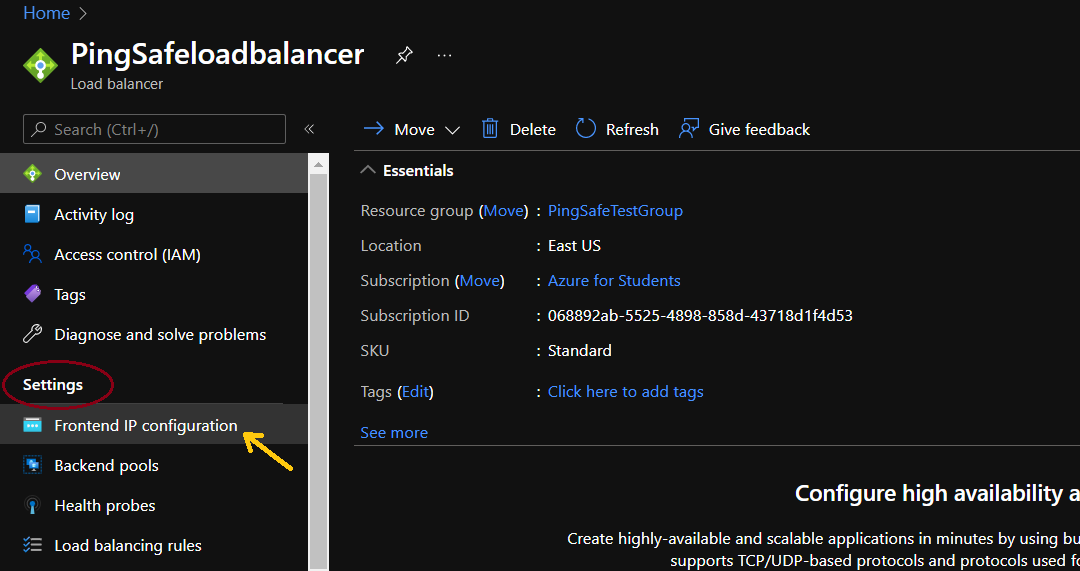Click the Search (Ctrl+/) input field
The height and width of the screenshot is (571, 1080).
click(x=155, y=129)
